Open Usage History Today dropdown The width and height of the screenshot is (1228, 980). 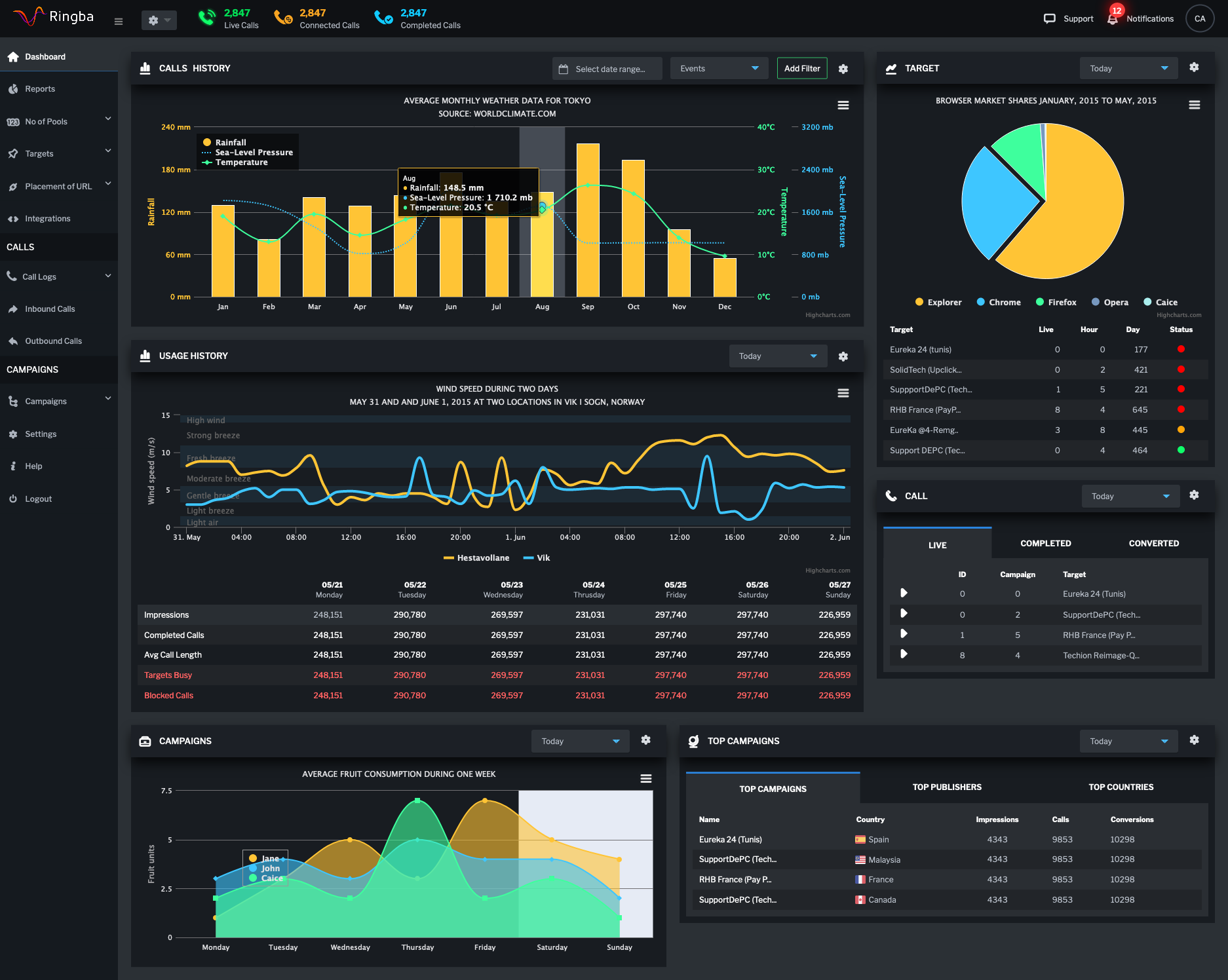click(778, 356)
